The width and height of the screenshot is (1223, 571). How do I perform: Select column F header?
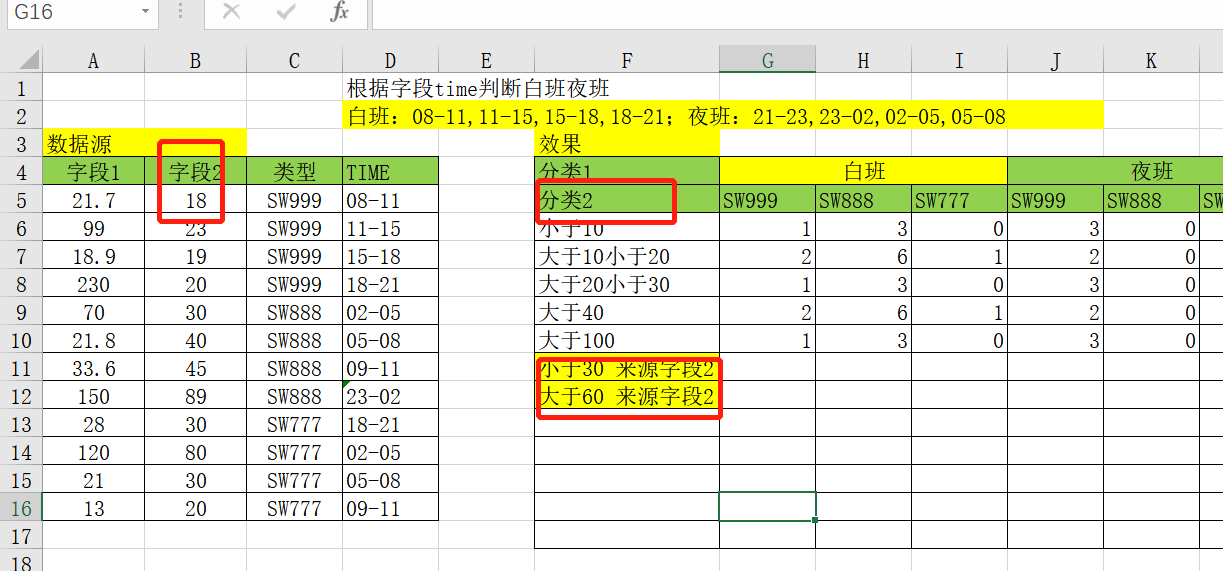click(626, 61)
